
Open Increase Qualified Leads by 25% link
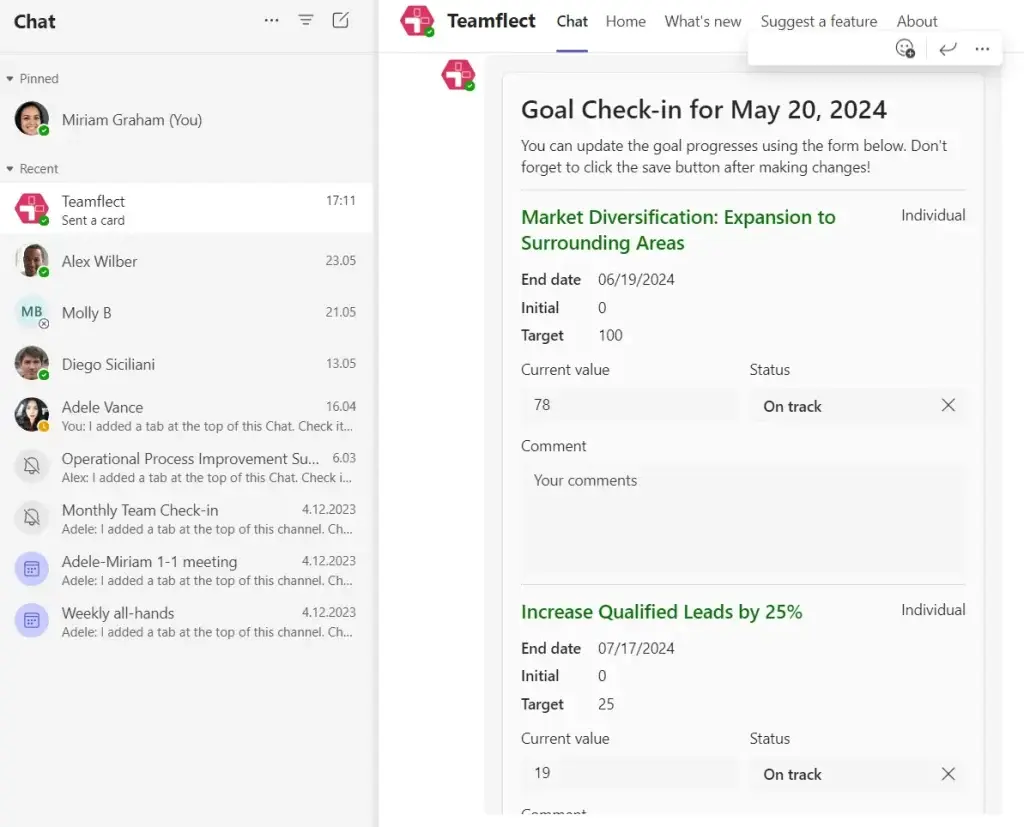click(662, 611)
